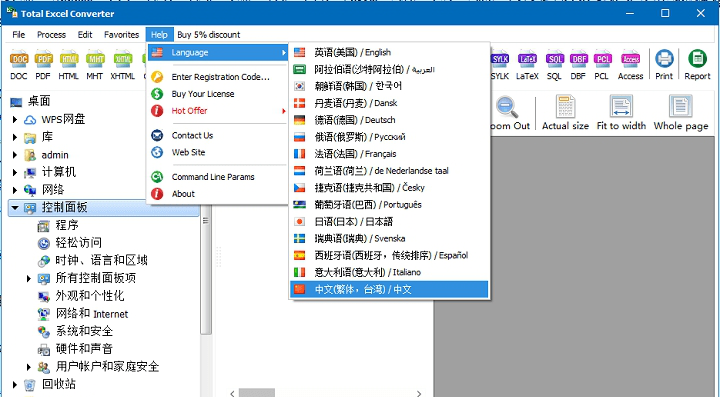This screenshot has width=720, height=412.
Task: Switch interface to Deutsch
Action: tap(389, 120)
